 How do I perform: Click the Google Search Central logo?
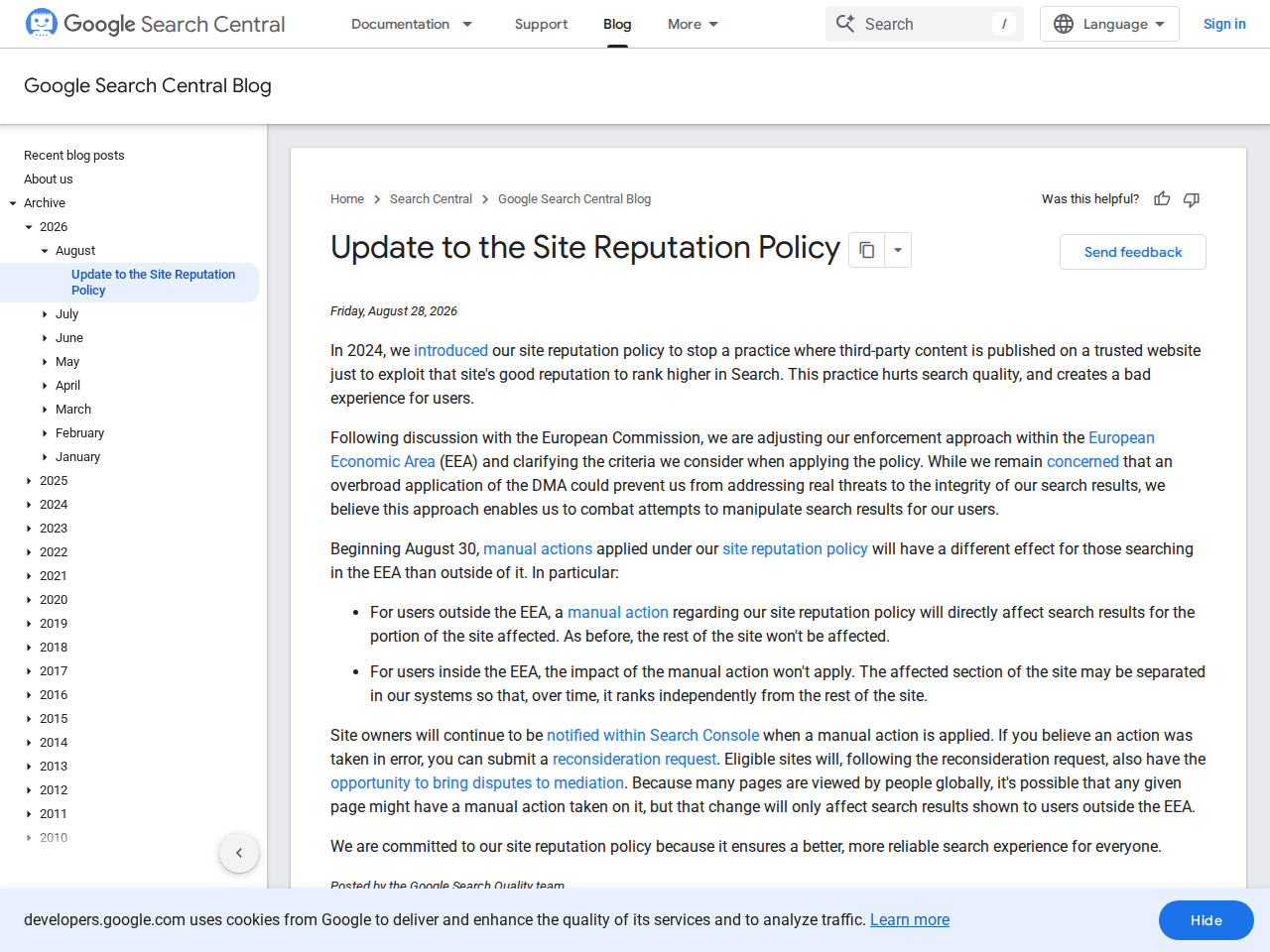155,24
